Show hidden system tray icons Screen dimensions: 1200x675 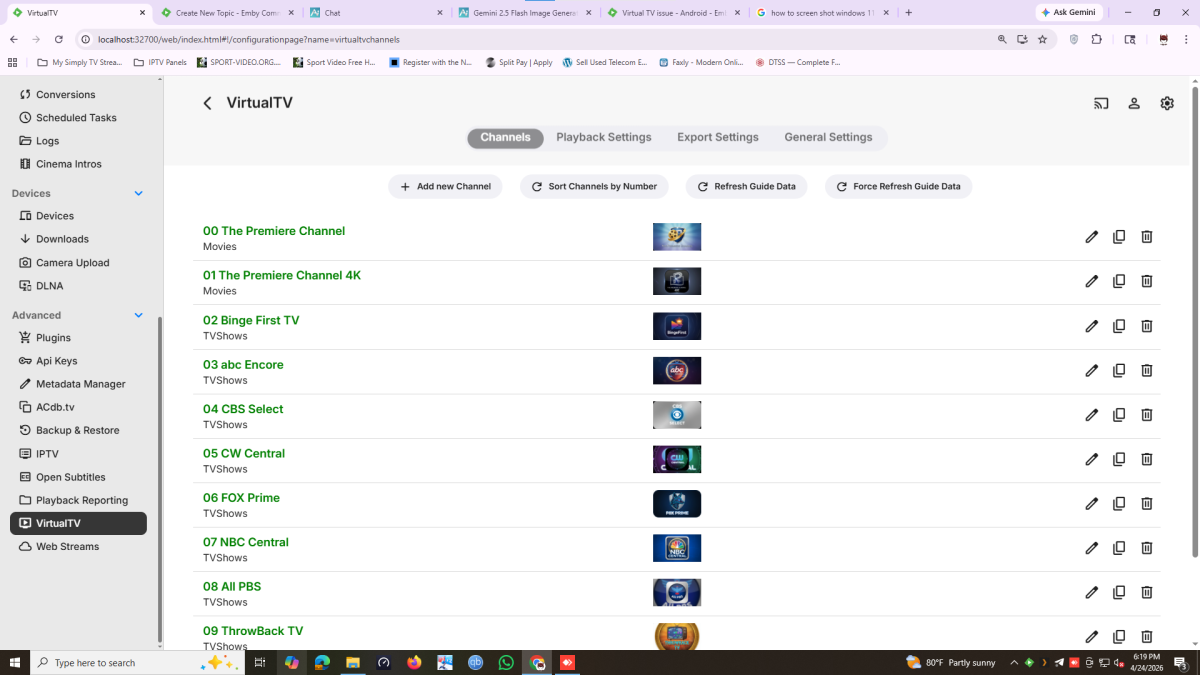[x=1015, y=662]
